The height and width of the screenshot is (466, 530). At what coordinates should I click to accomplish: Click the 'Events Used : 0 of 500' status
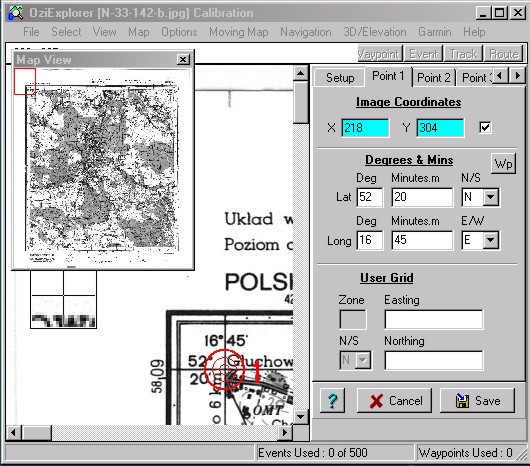(313, 452)
